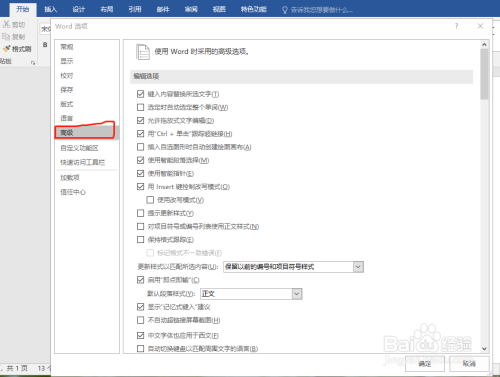Click the 复制 (copy) icon
The width and height of the screenshot is (500, 377).
point(6,36)
